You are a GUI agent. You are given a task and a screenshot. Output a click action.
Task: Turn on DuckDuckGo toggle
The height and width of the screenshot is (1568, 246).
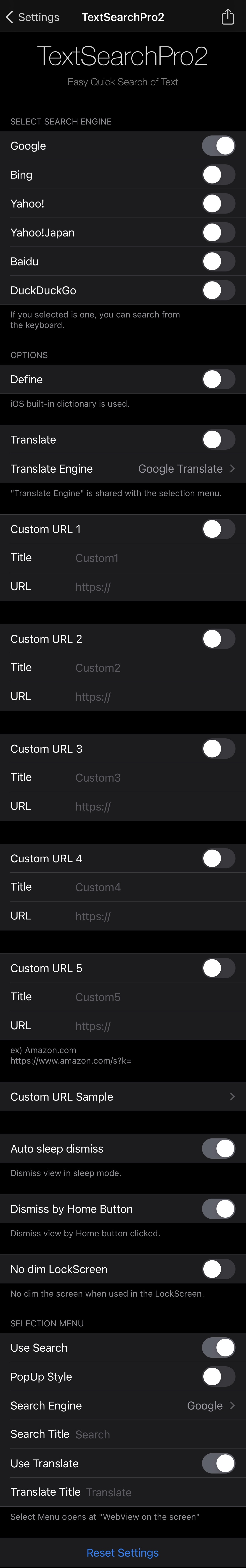pyautogui.click(x=219, y=290)
